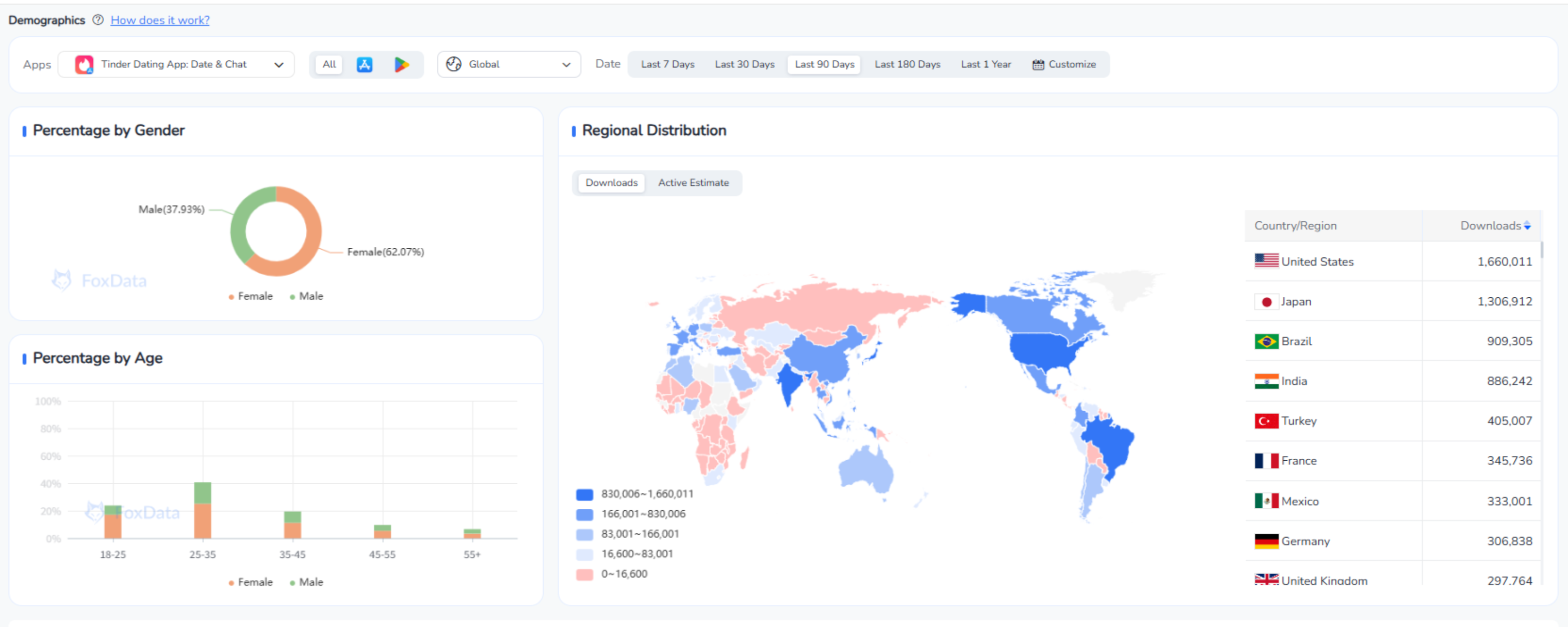This screenshot has height=627, width=1568.
Task: Click the Tinder app icon in selector
Action: 84,65
